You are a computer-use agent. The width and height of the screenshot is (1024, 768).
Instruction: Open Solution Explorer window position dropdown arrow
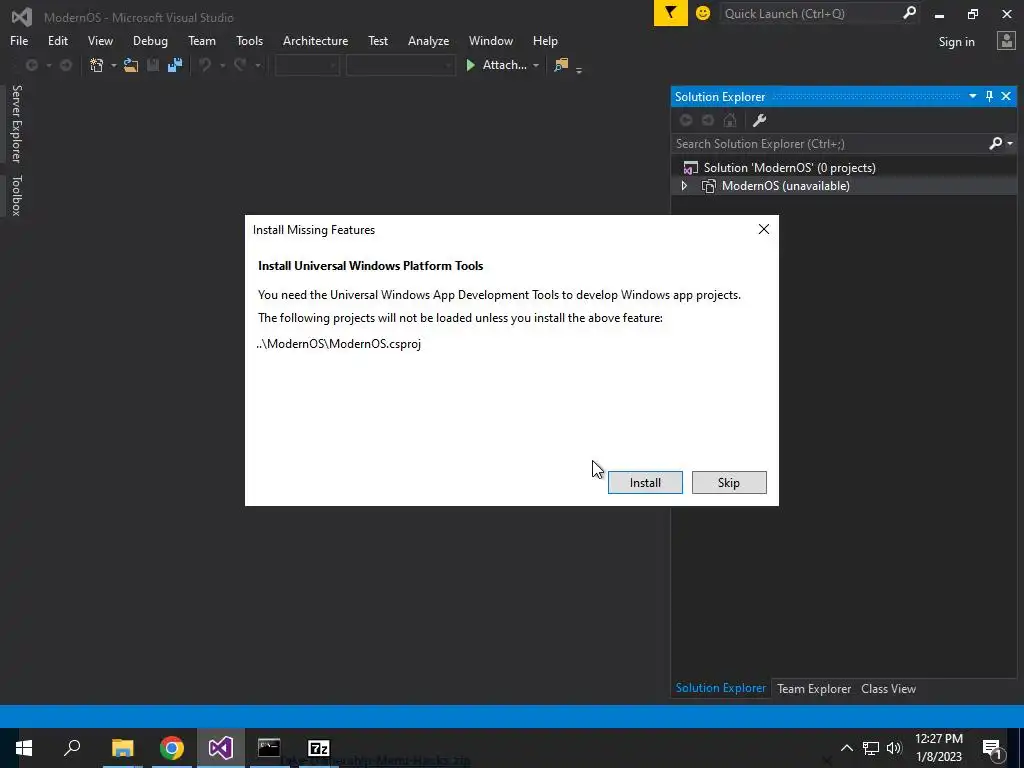click(972, 97)
